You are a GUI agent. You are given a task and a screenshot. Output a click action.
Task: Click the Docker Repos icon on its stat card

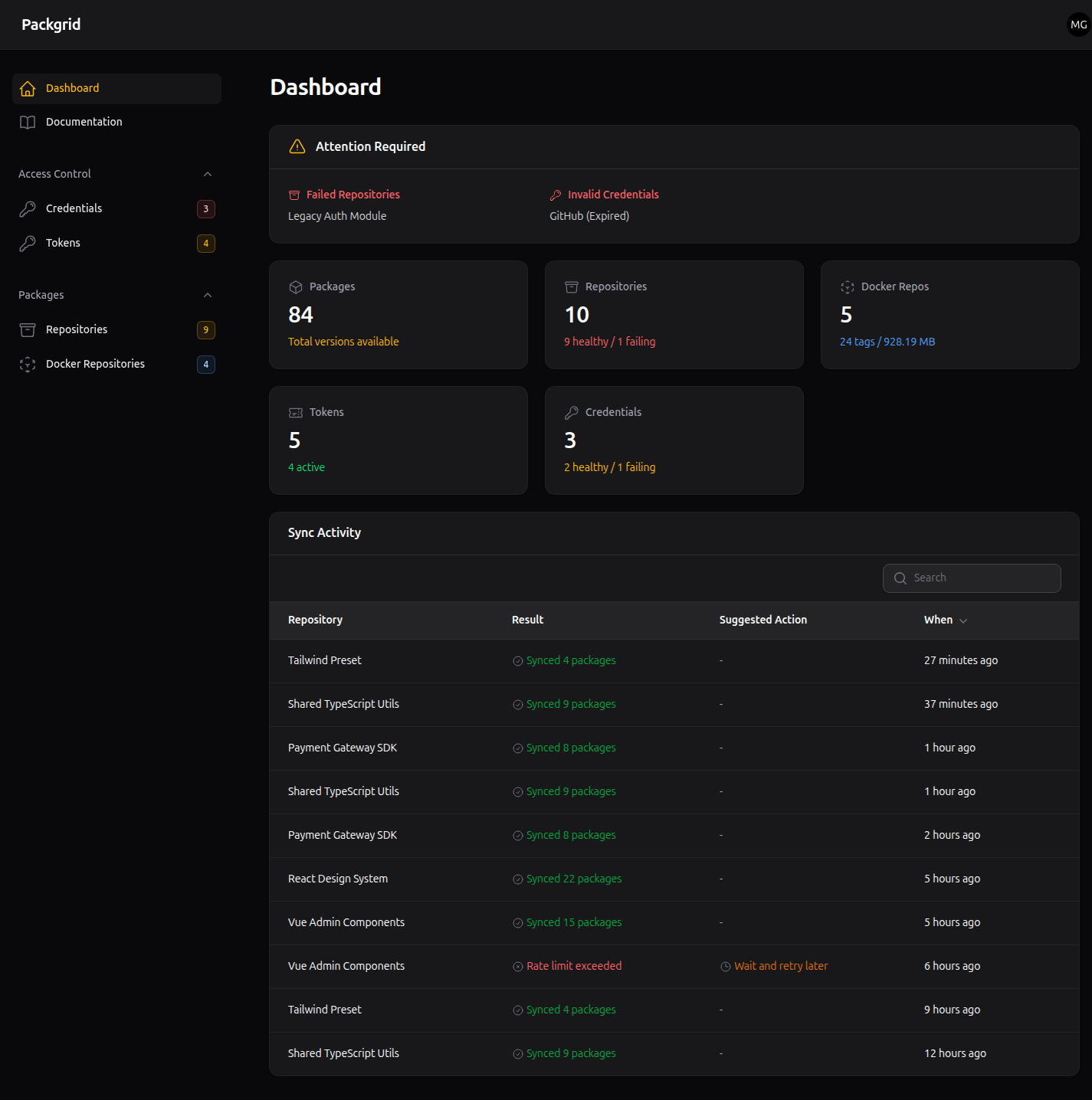847,286
